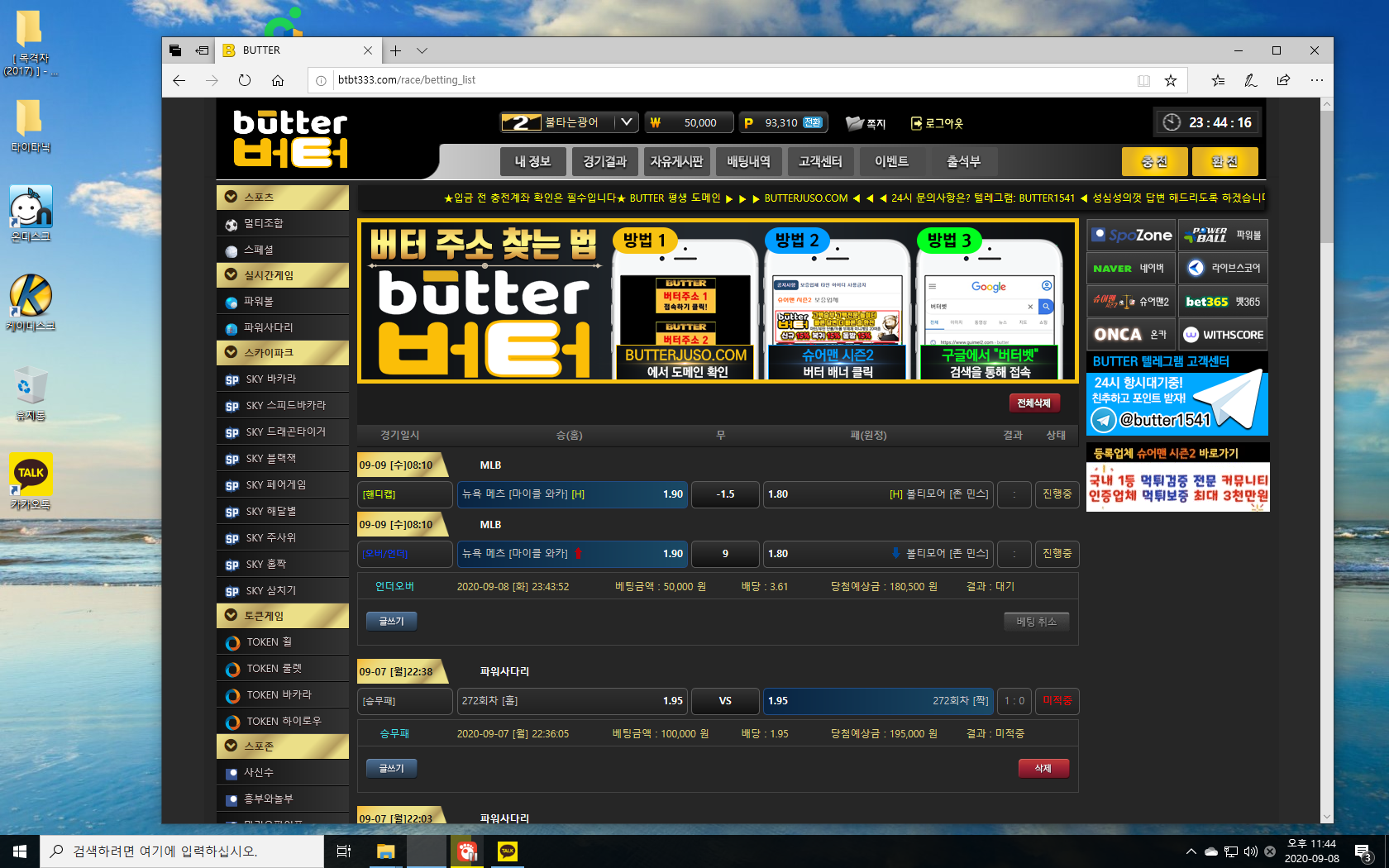Open SKY 바카라 in sidebar
The image size is (1389, 868).
click(270, 379)
